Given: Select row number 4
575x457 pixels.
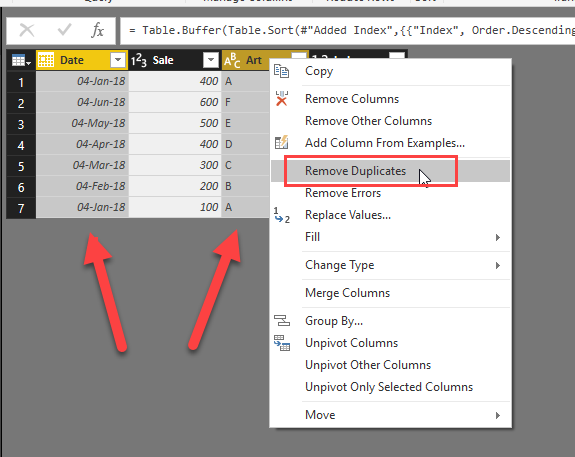Looking at the screenshot, I should click(x=21, y=145).
